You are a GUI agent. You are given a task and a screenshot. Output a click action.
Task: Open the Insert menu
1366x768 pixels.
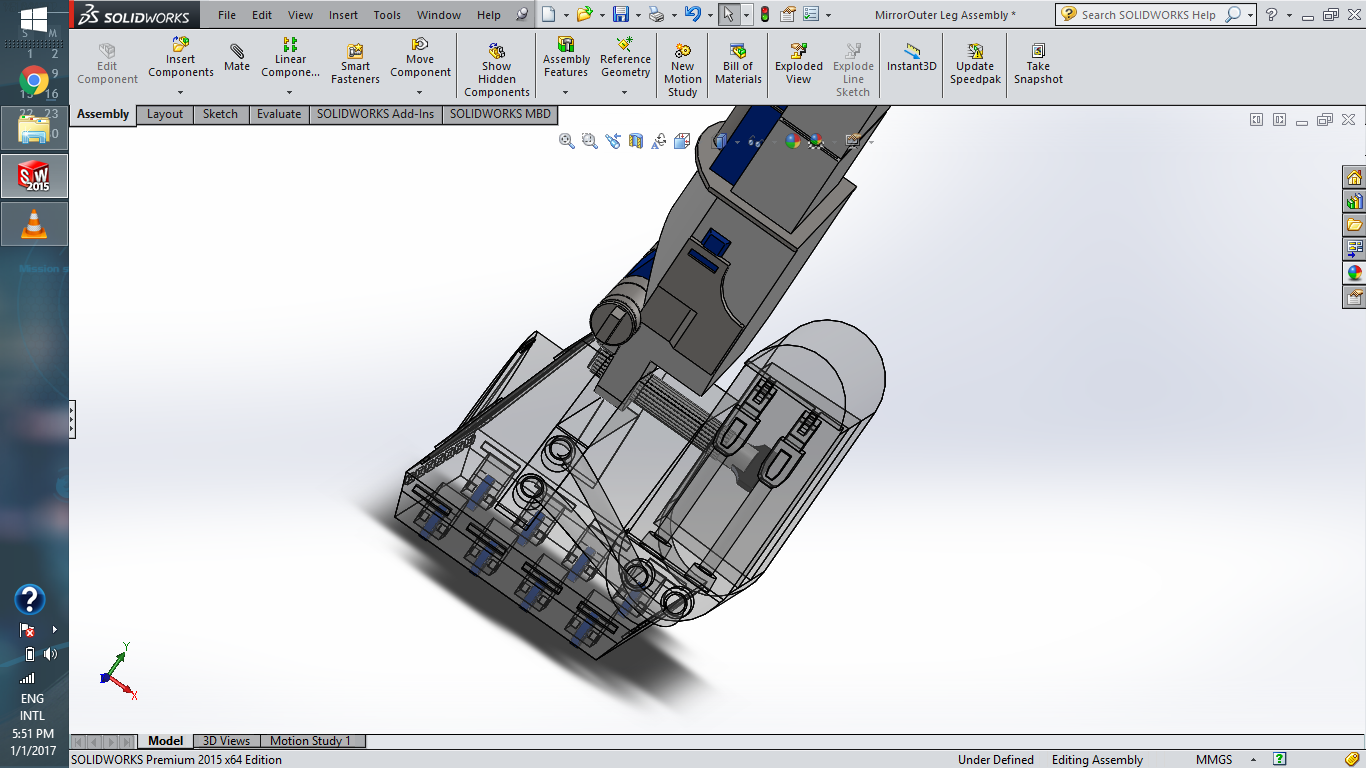pos(343,15)
